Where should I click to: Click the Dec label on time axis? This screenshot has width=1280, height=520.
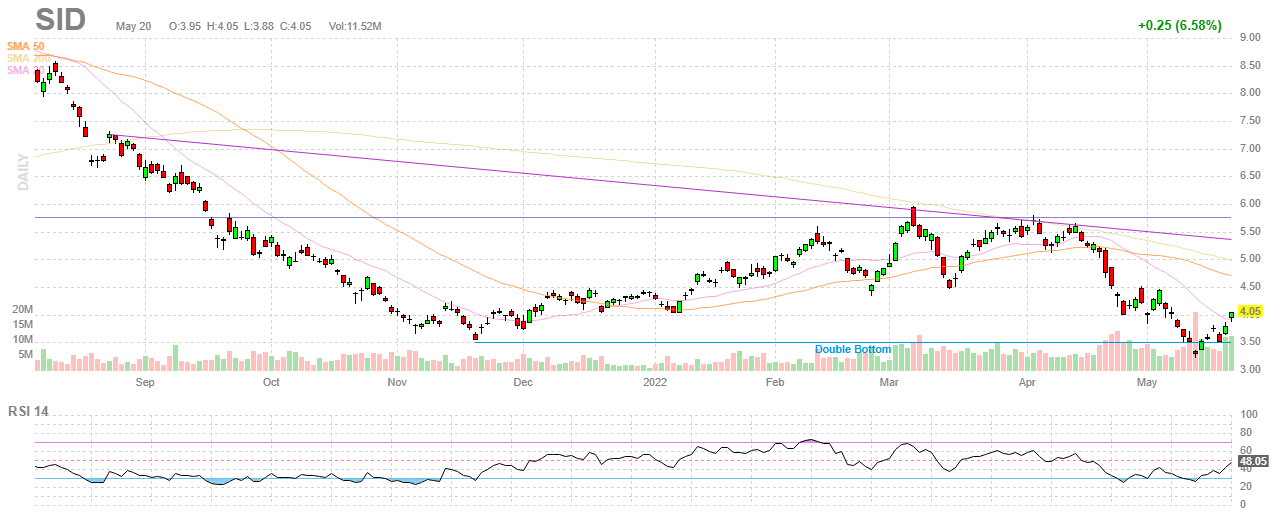523,383
